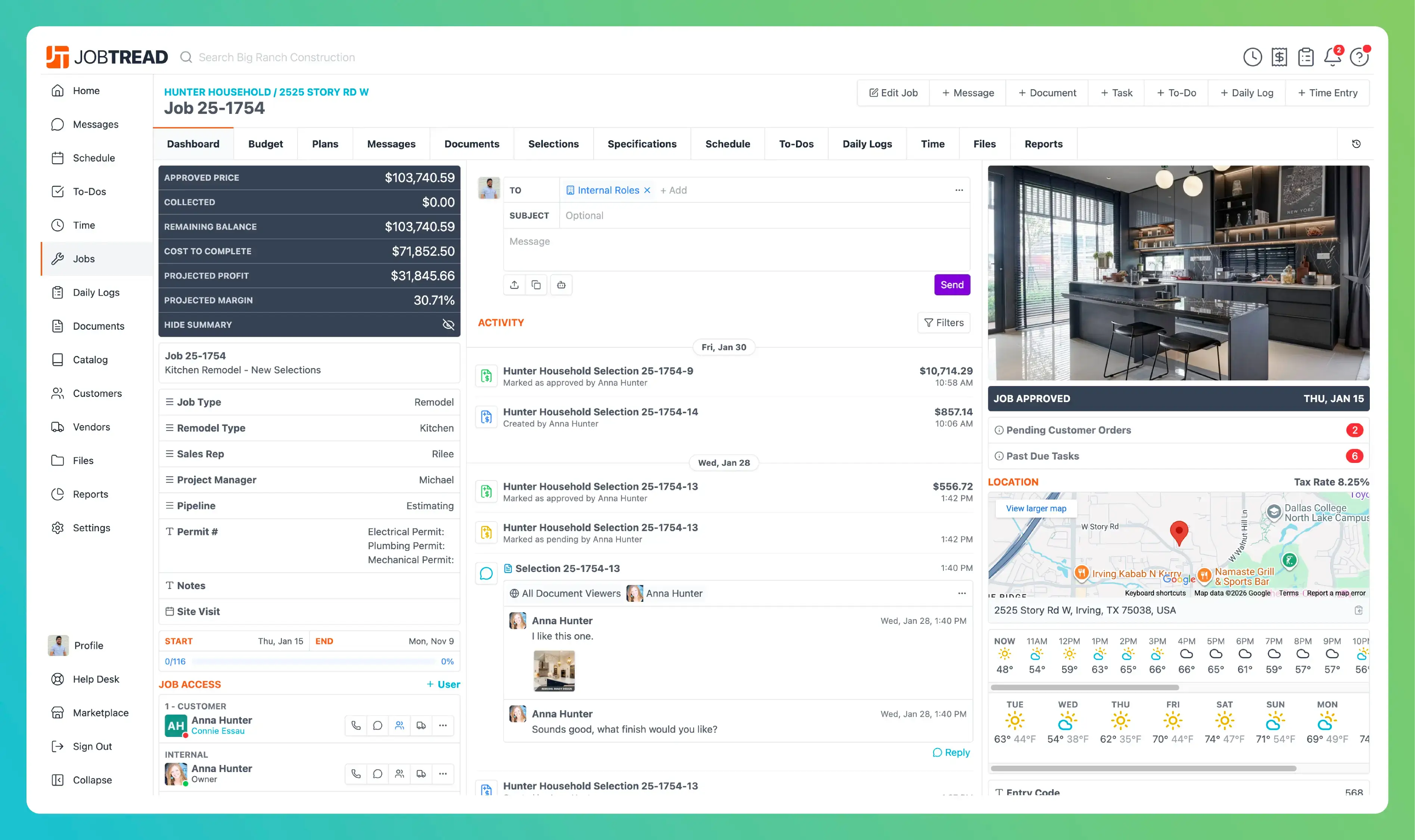This screenshot has width=1415, height=840.
Task: Switch to the Specifications tab
Action: pos(642,144)
